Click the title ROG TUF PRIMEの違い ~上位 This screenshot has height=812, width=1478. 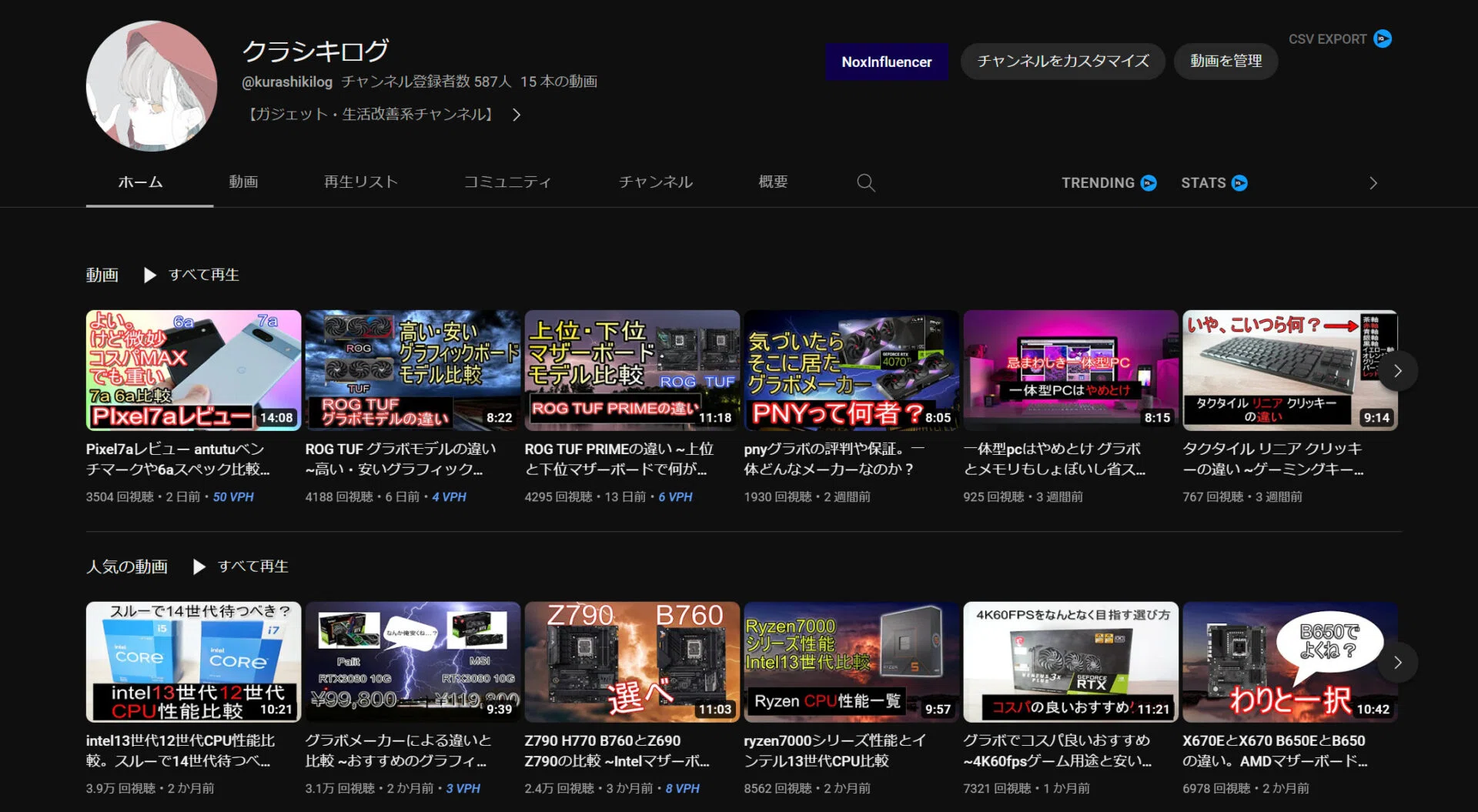click(619, 459)
